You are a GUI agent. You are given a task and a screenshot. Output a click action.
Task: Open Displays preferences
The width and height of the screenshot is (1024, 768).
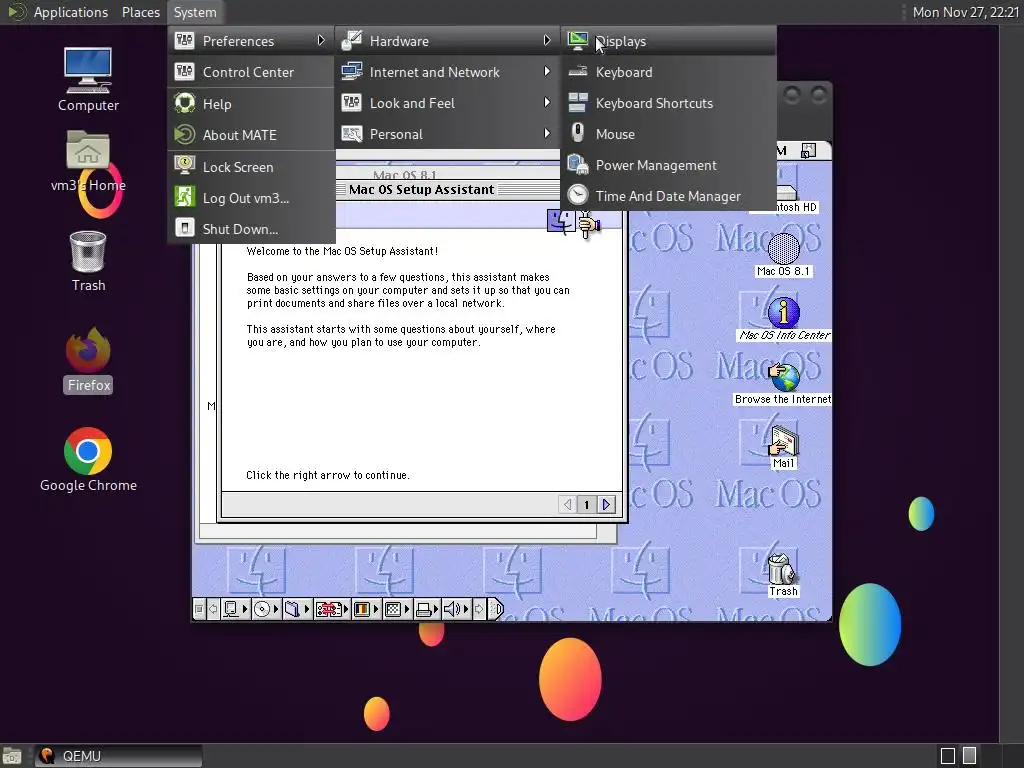(x=669, y=41)
